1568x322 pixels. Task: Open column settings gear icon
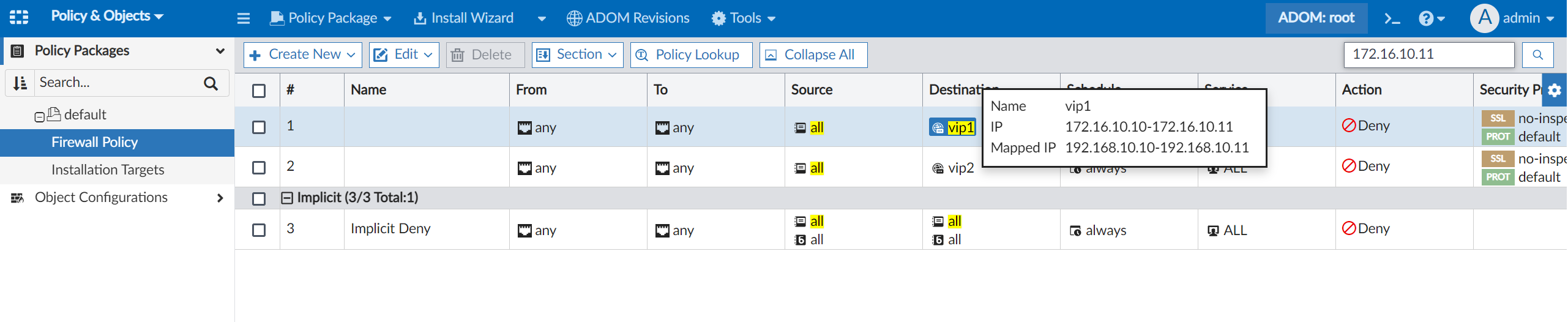tap(1555, 91)
